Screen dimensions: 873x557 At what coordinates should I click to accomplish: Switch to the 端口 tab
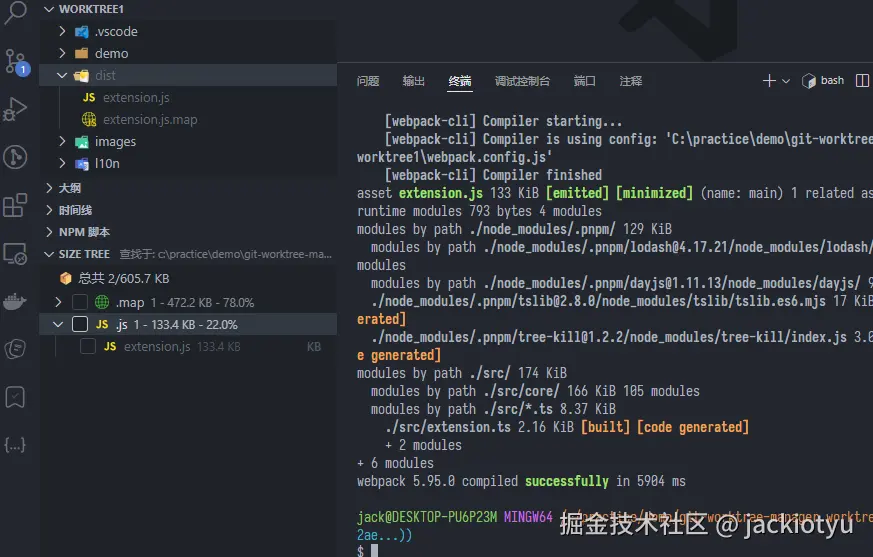click(x=585, y=81)
